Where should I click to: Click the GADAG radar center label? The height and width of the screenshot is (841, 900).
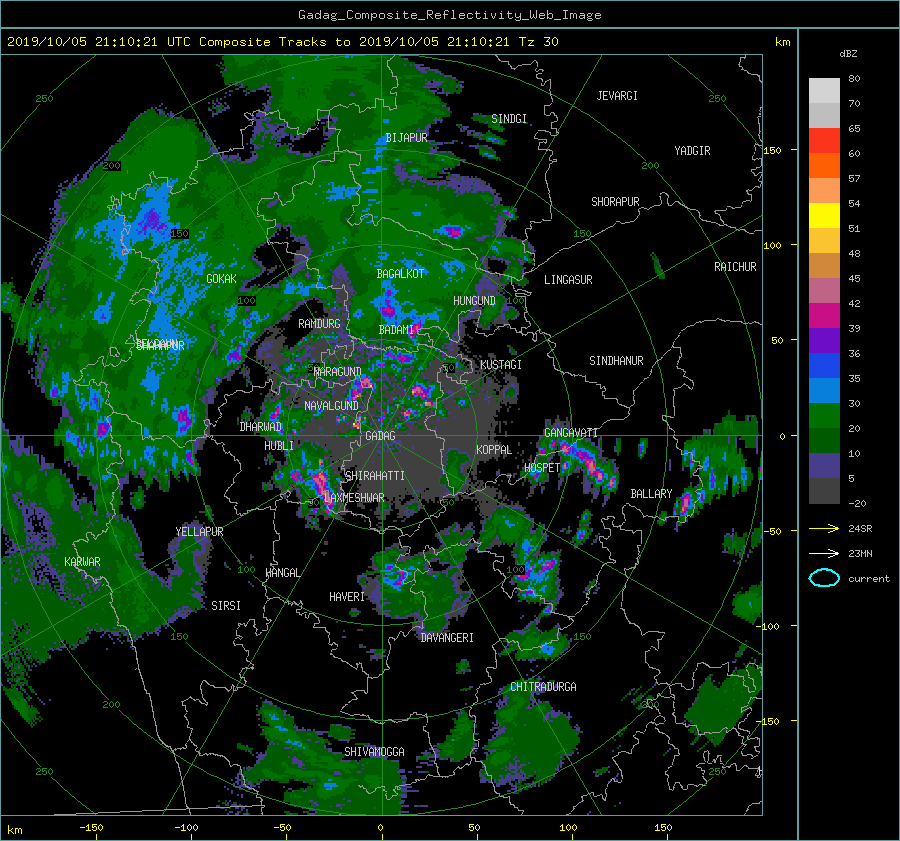(380, 436)
